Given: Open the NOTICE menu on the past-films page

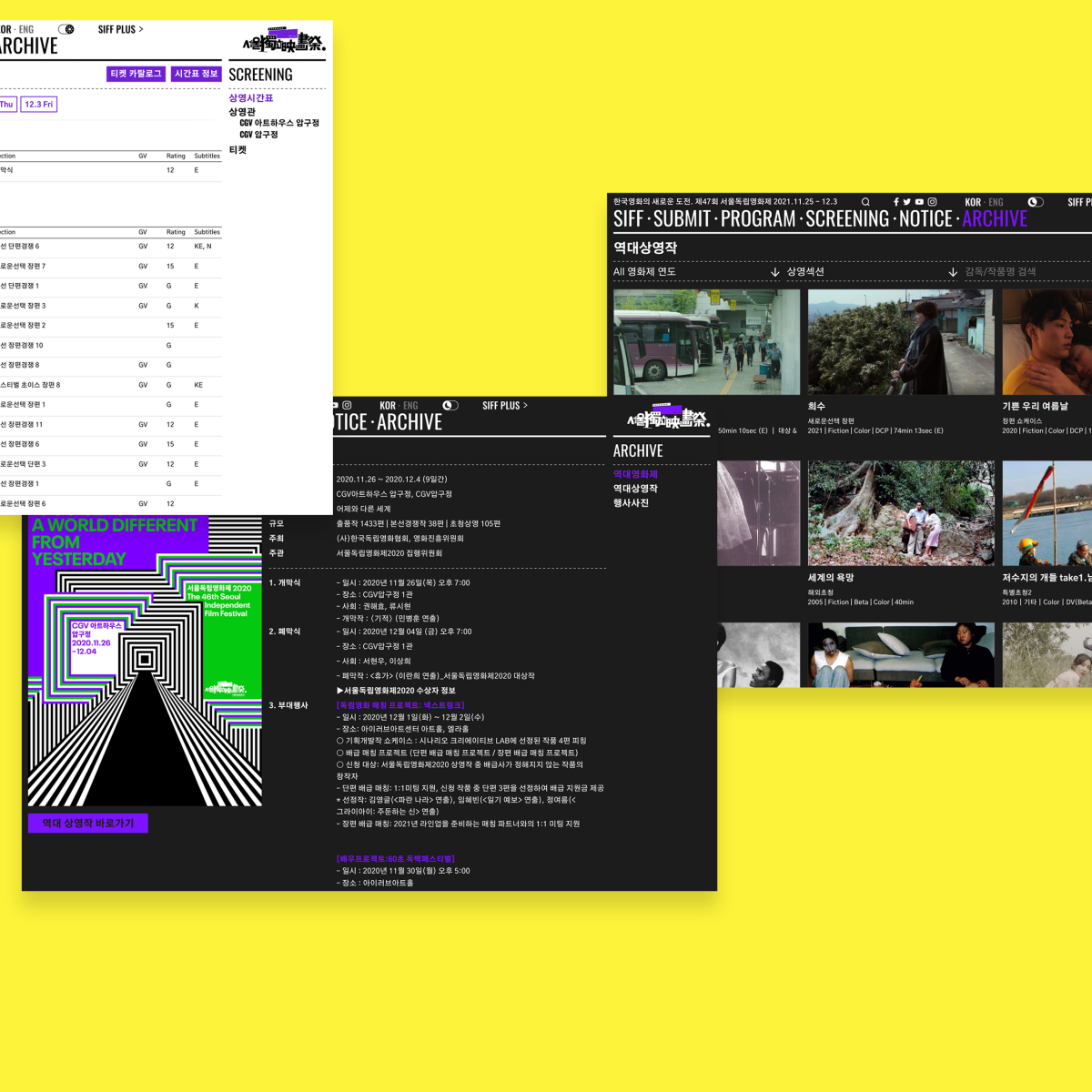Looking at the screenshot, I should 925,219.
